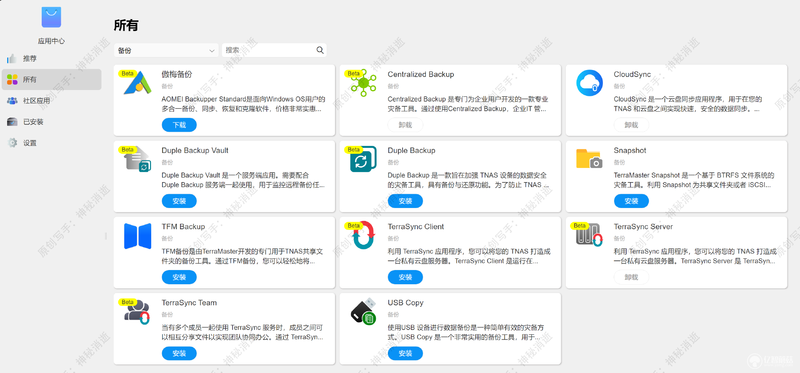Image resolution: width=800 pixels, height=373 pixels.
Task: Open the TerraSync Team people icon
Action: (x=137, y=312)
